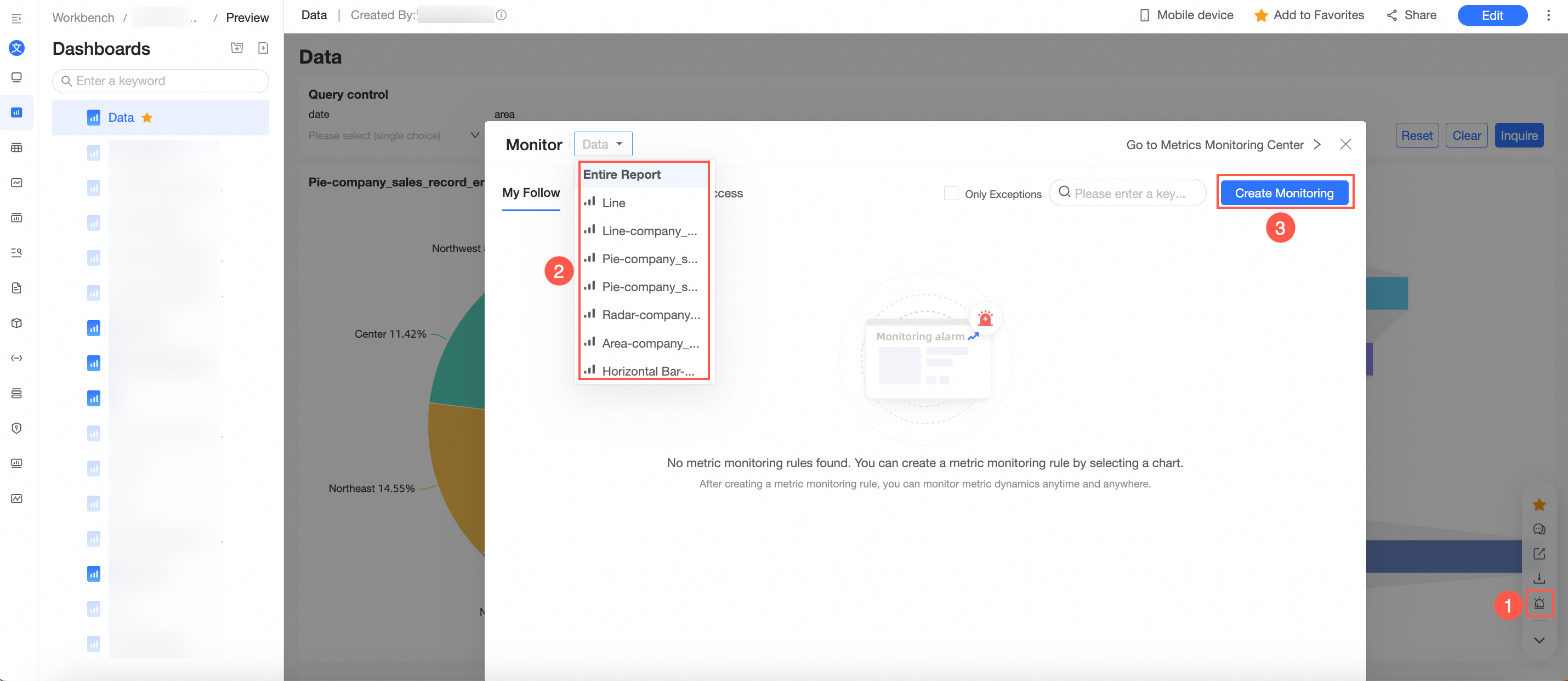Click the download icon in right toolbar
Image resolution: width=1568 pixels, height=681 pixels.
pyautogui.click(x=1539, y=578)
